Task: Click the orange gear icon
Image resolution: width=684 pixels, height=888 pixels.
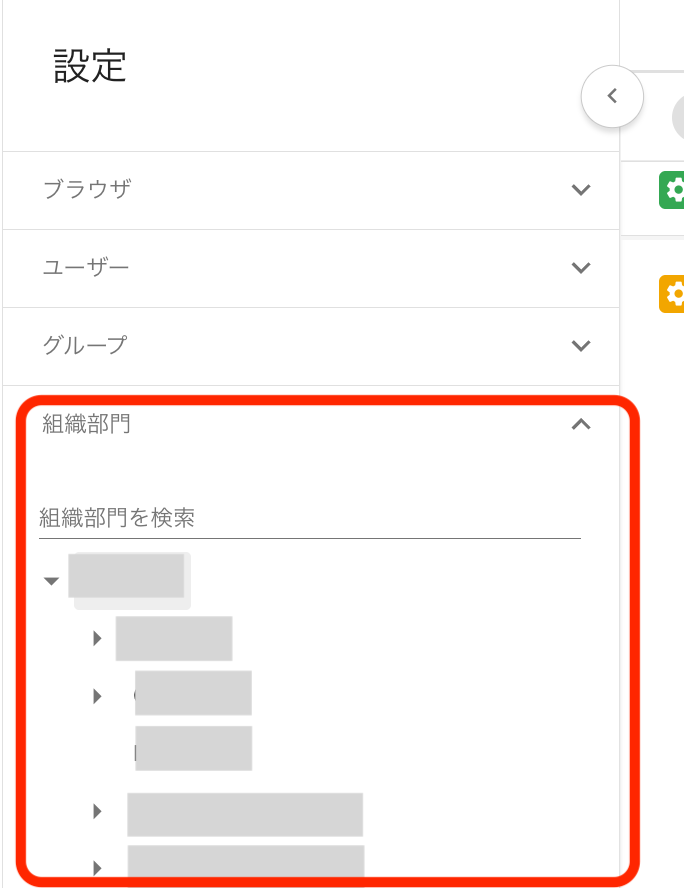Action: click(x=674, y=293)
